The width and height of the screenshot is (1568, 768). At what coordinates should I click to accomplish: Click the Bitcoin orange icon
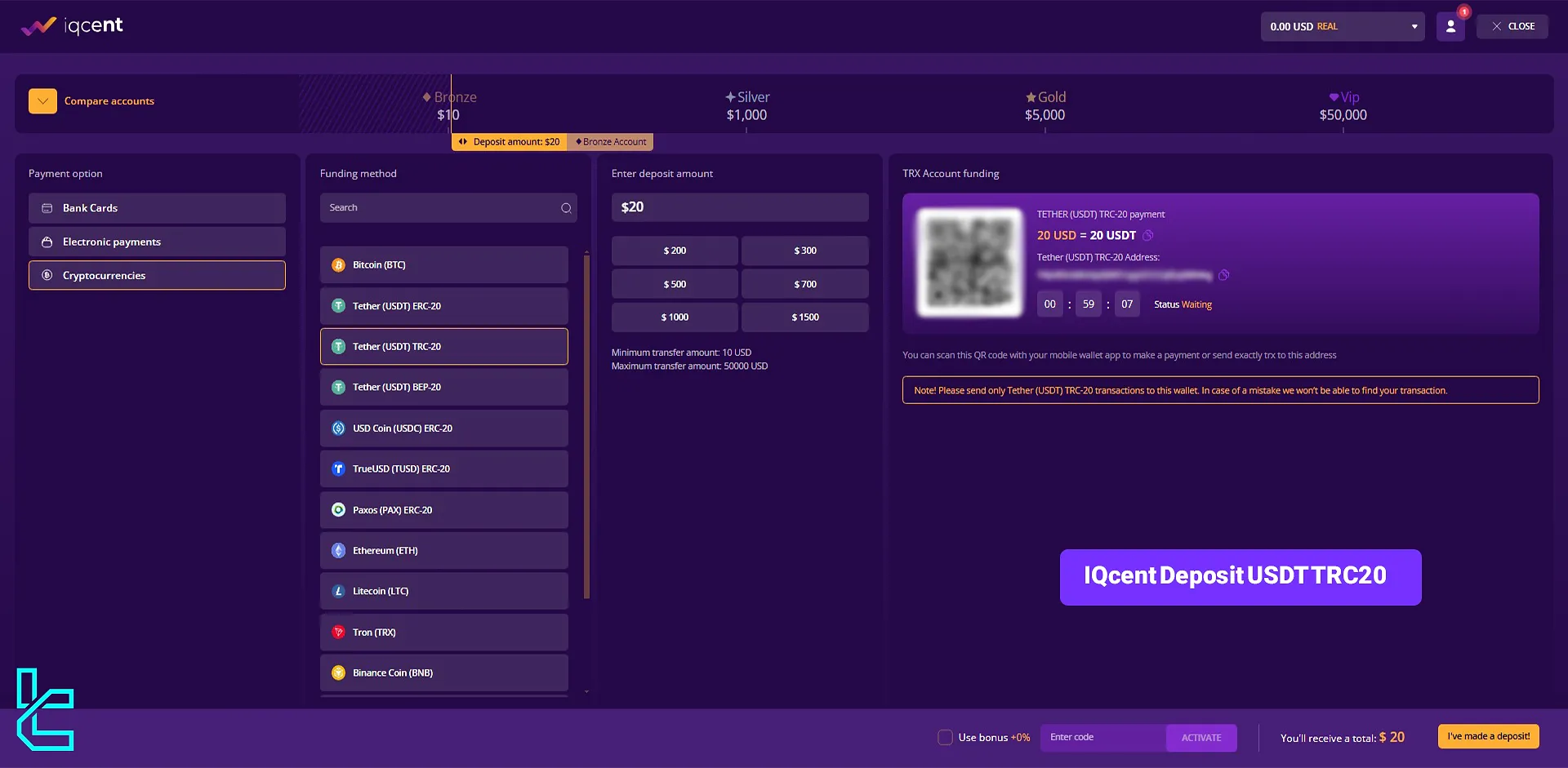pyautogui.click(x=338, y=265)
